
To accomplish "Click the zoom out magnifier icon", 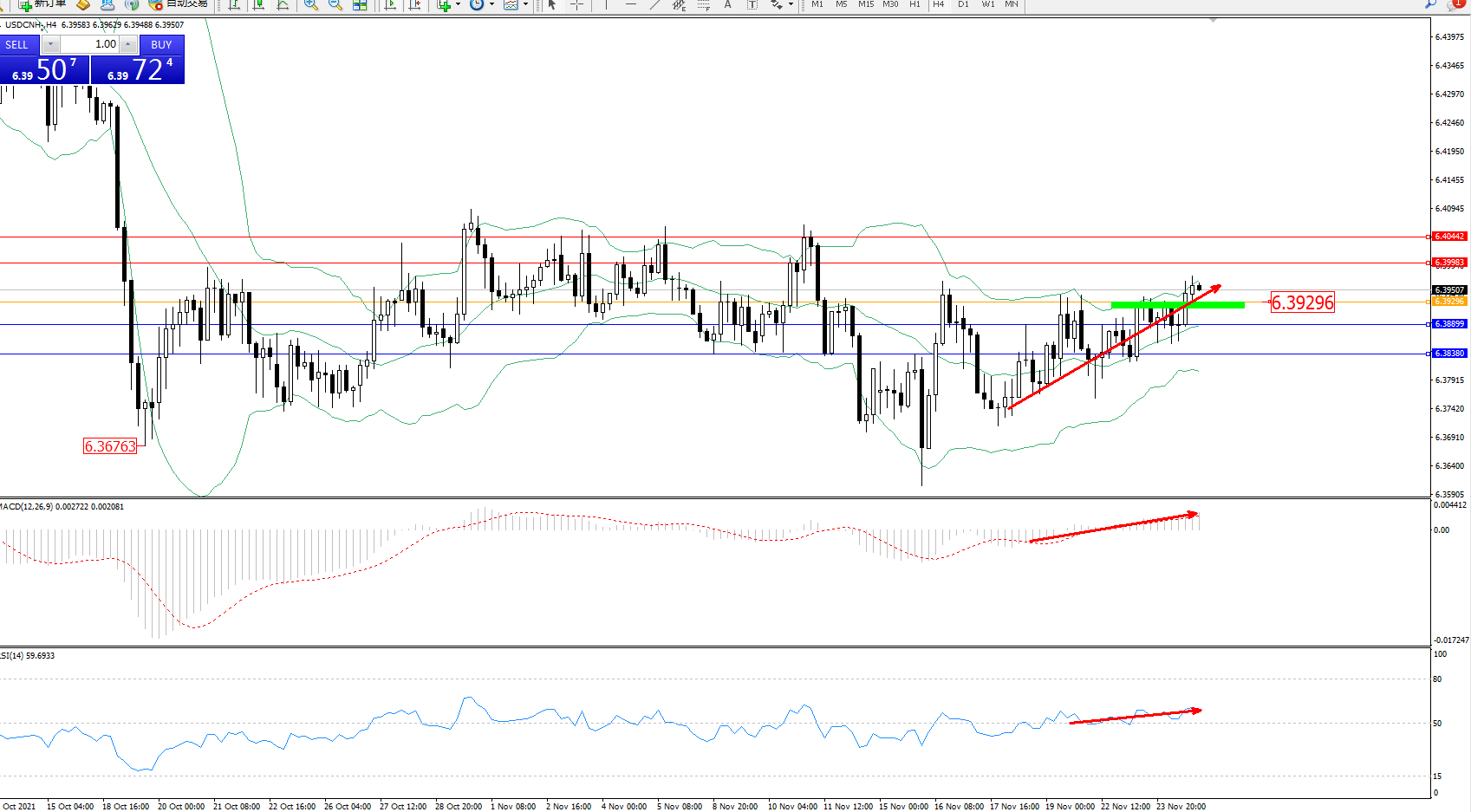I will tap(335, 4).
